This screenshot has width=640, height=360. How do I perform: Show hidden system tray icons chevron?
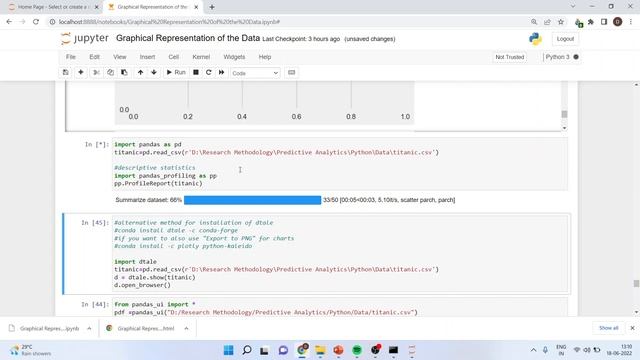[533, 350]
